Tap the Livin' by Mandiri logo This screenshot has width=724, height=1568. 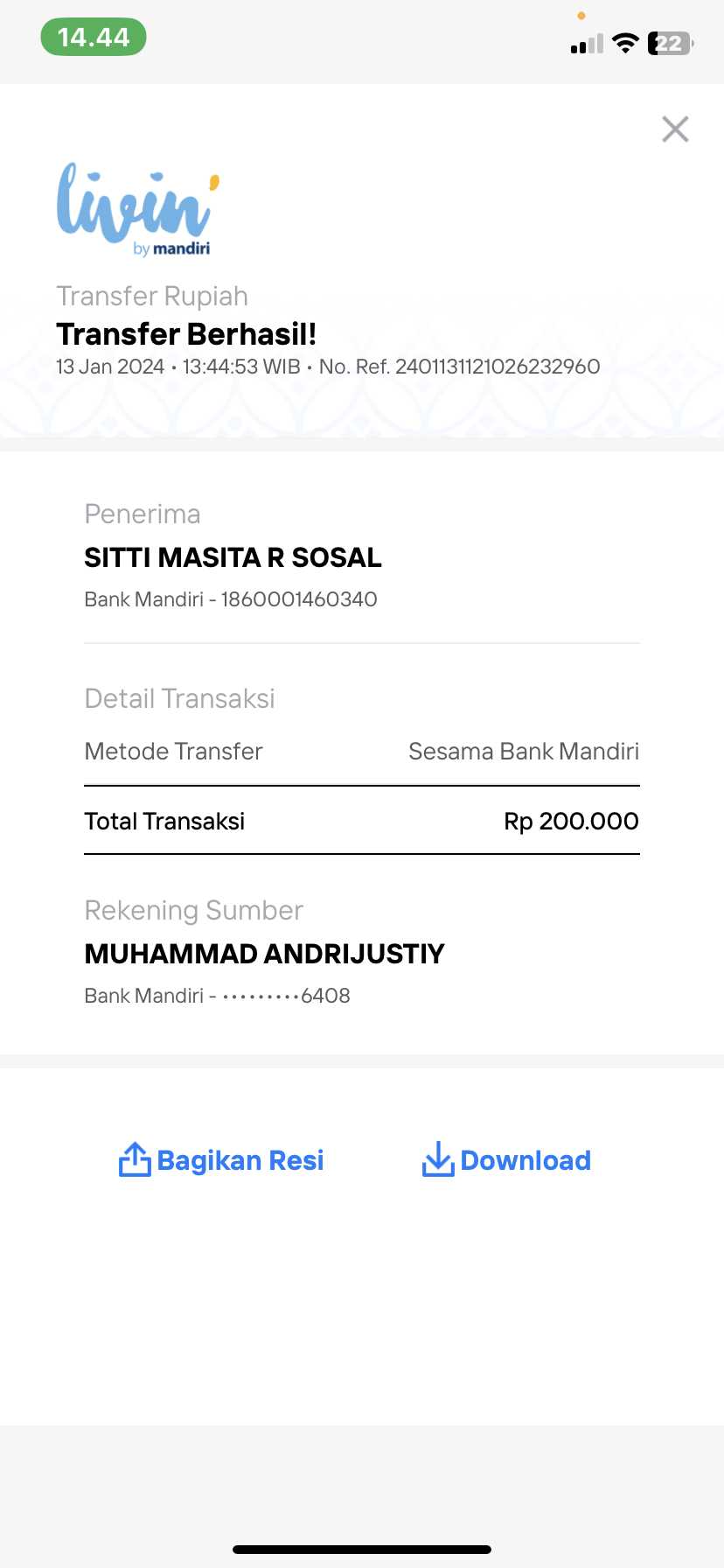(138, 209)
